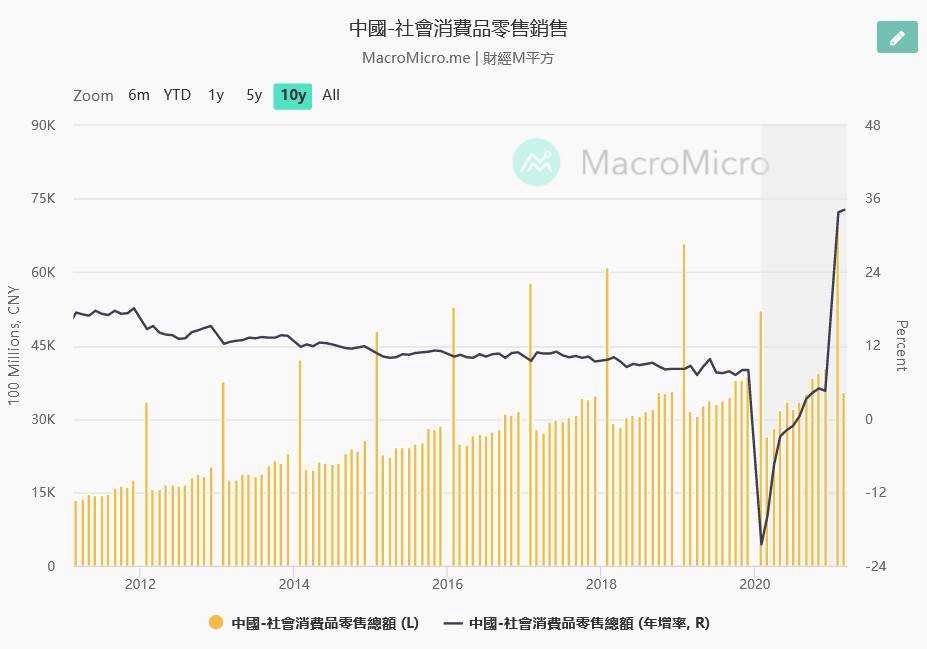Switch zoom range to YTD

pos(177,95)
